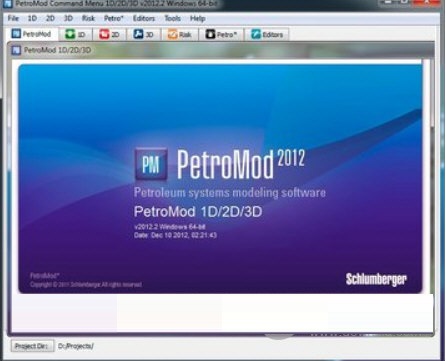The width and height of the screenshot is (446, 361).
Task: Click the Project Dir button
Action: tap(32, 346)
